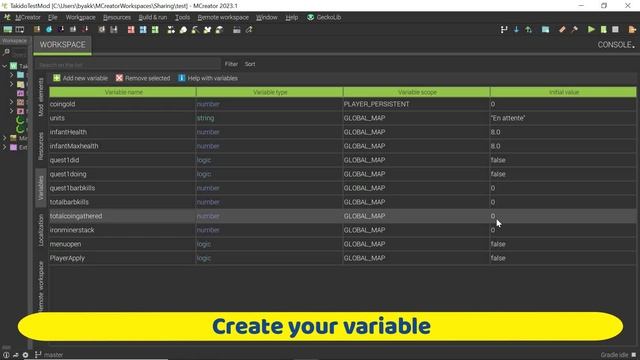Screen dimensions: 640x360
Task: Click the GeckoLib green face icon
Action: [310, 17]
